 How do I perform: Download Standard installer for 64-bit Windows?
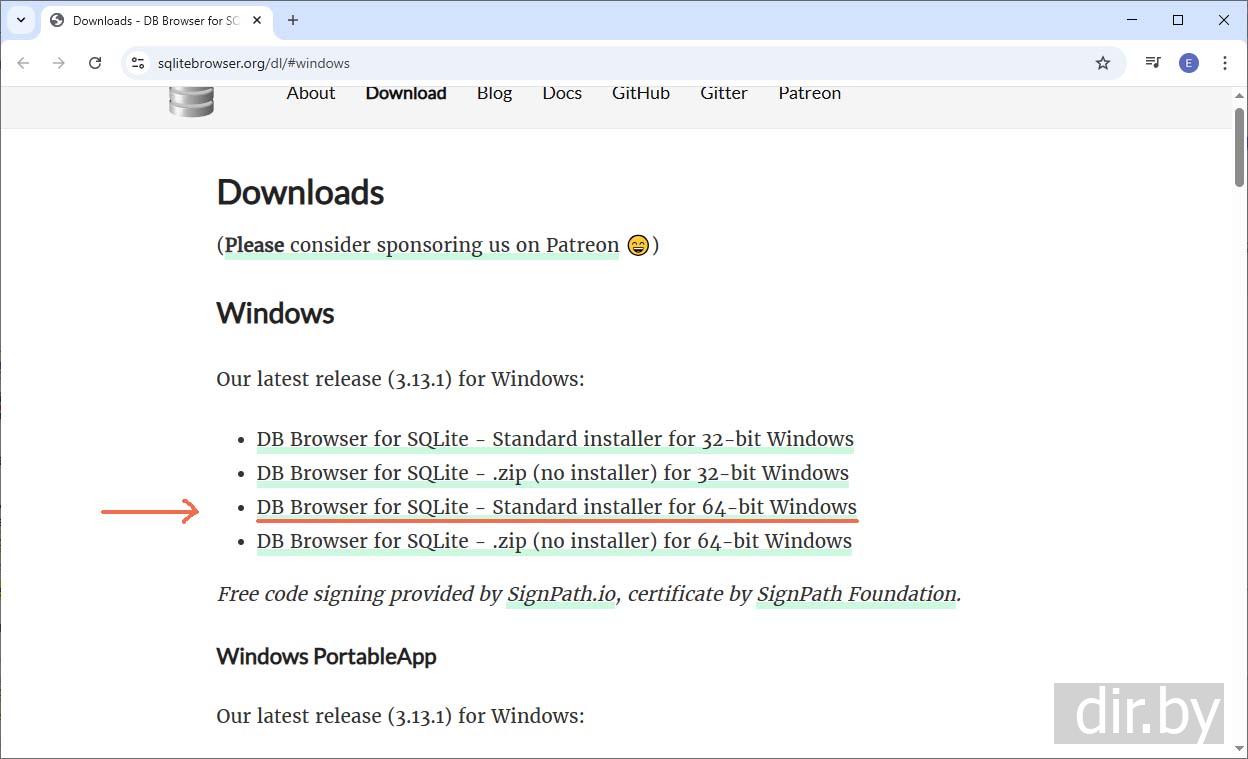coord(557,507)
